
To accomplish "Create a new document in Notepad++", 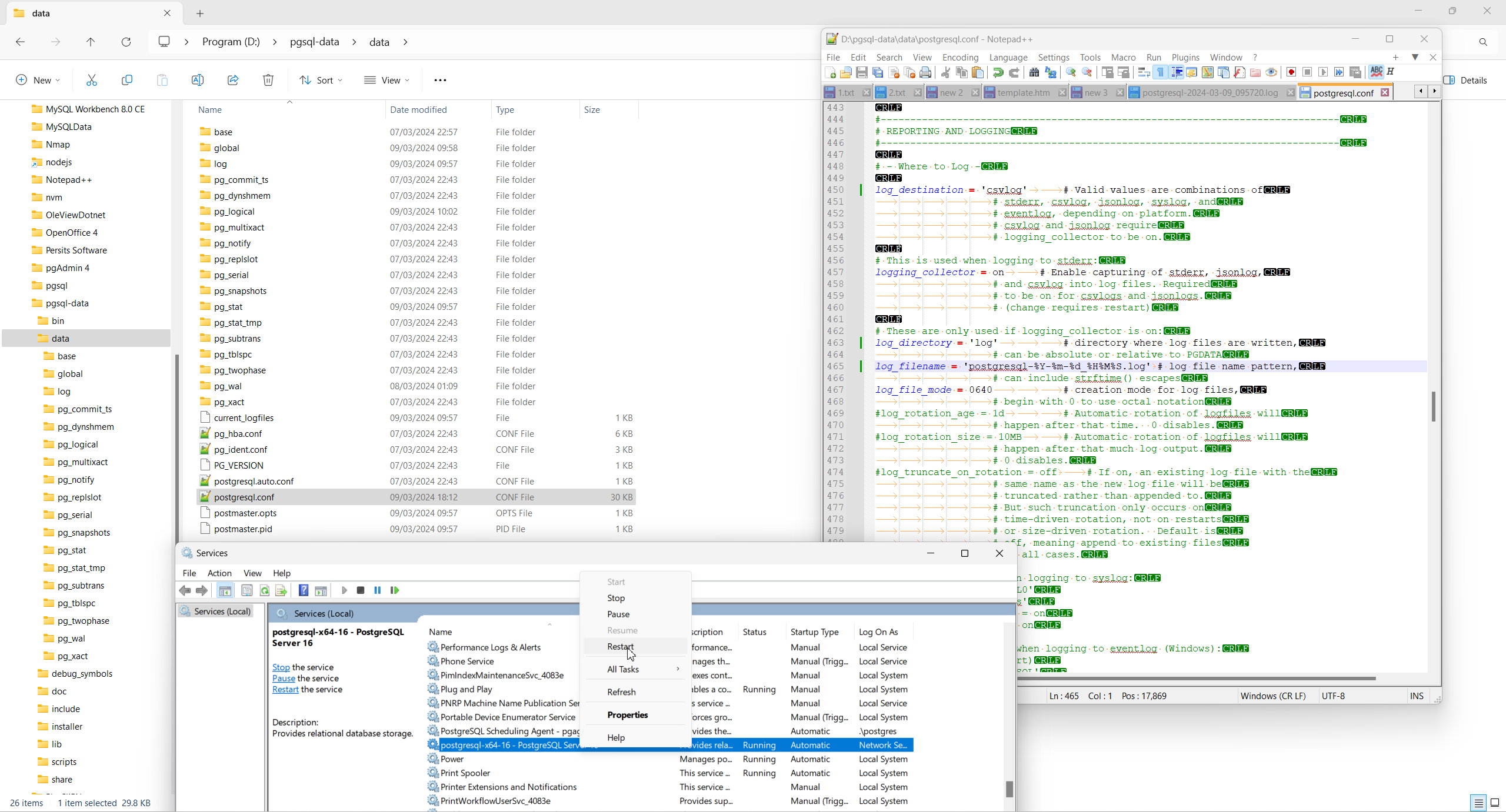I will (829, 72).
